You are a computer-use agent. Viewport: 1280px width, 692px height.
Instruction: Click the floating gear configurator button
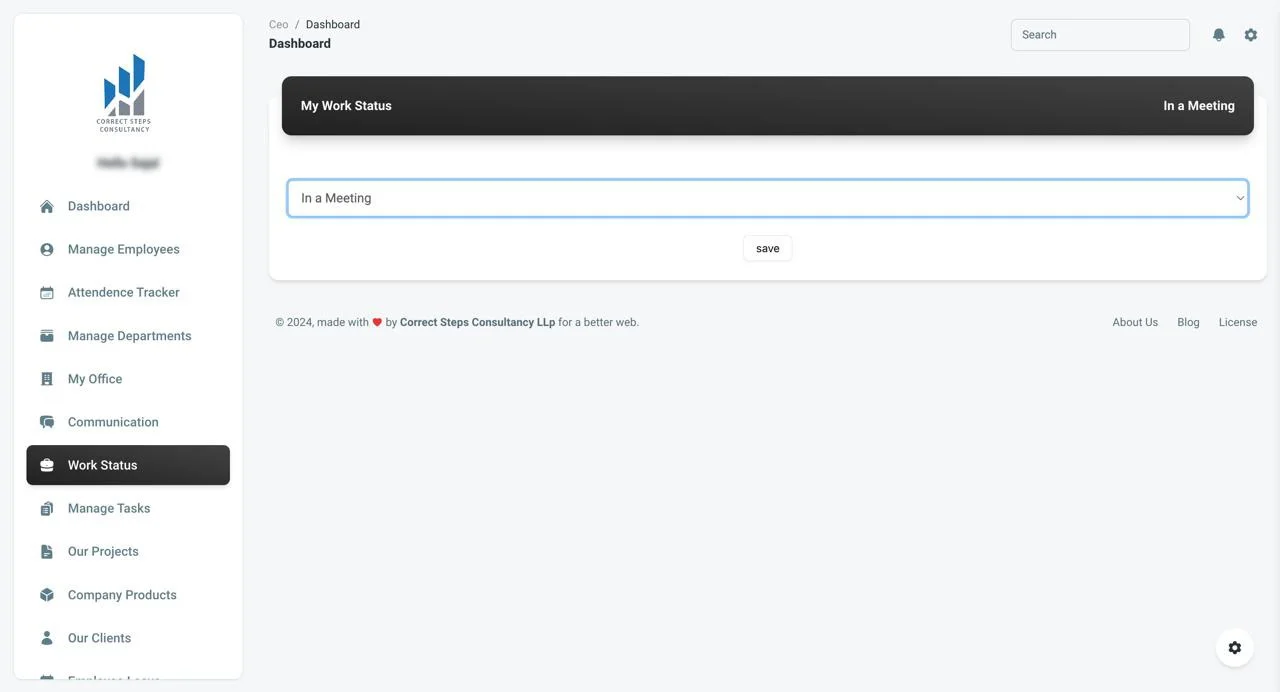[x=1234, y=648]
